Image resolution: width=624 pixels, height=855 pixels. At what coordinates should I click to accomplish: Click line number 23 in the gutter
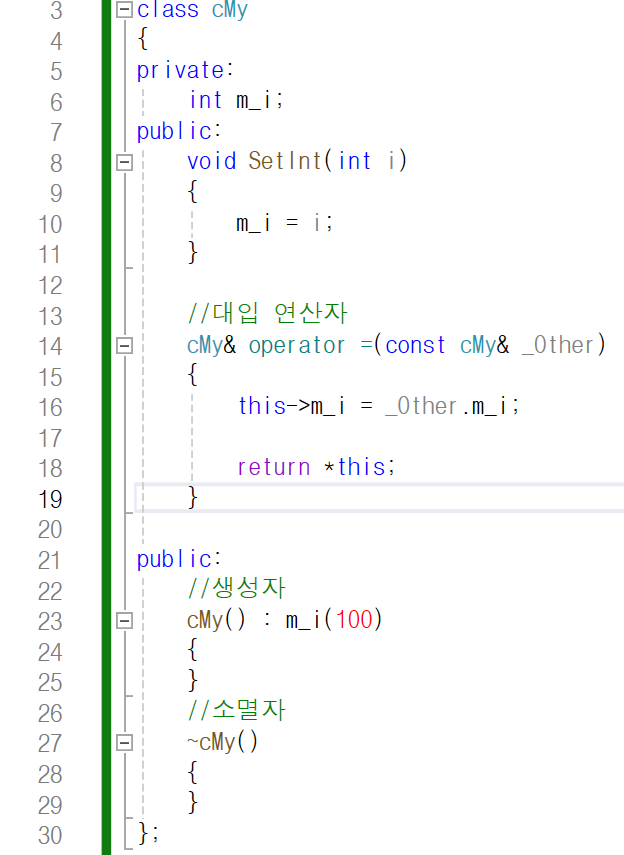coord(50,621)
